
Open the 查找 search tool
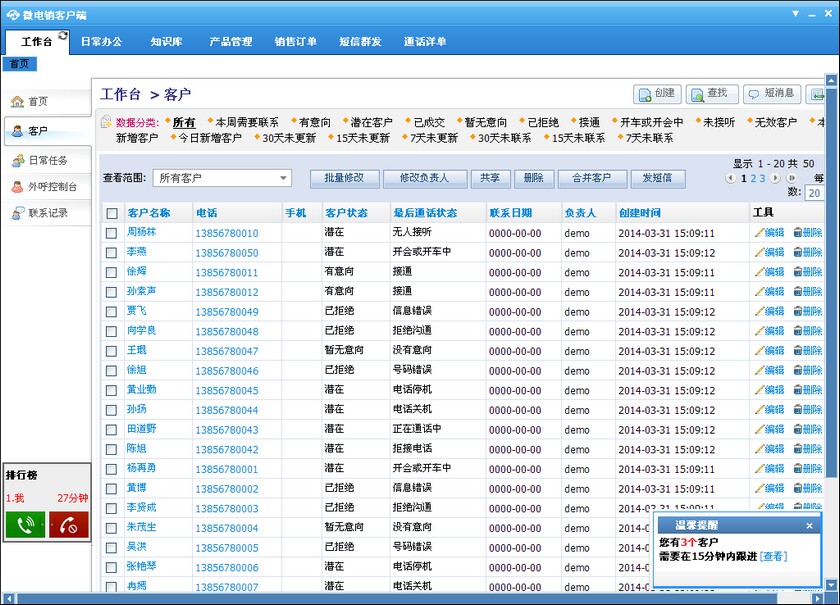click(x=709, y=94)
